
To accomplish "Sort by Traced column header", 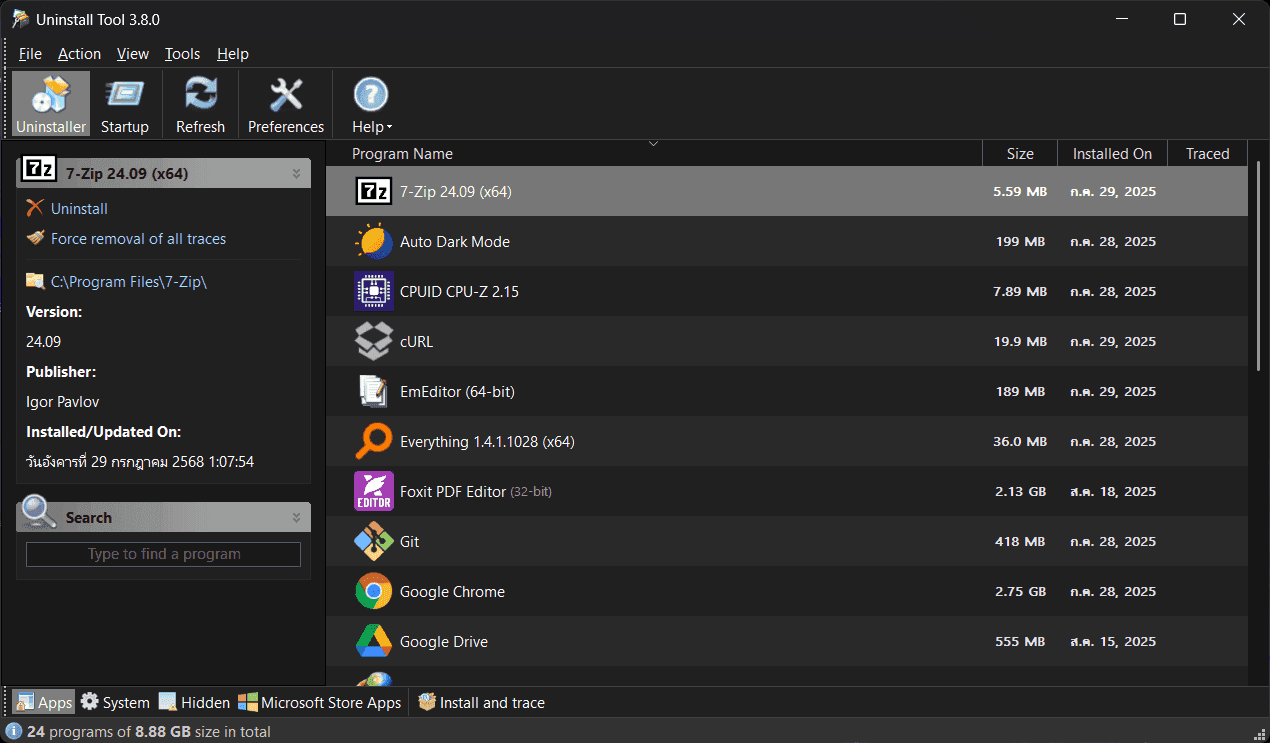I will tap(1208, 153).
